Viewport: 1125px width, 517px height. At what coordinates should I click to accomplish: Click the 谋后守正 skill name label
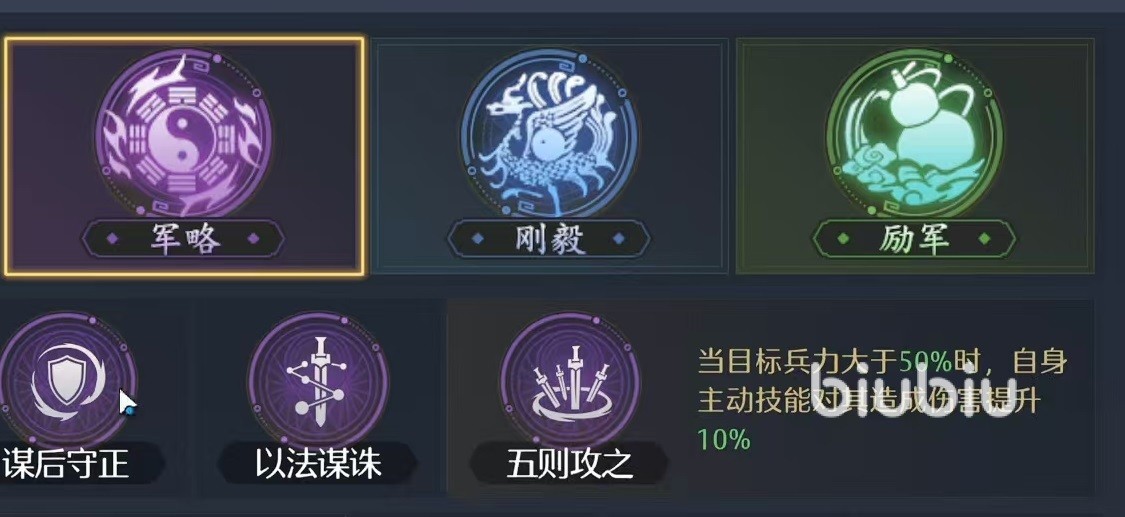66,465
